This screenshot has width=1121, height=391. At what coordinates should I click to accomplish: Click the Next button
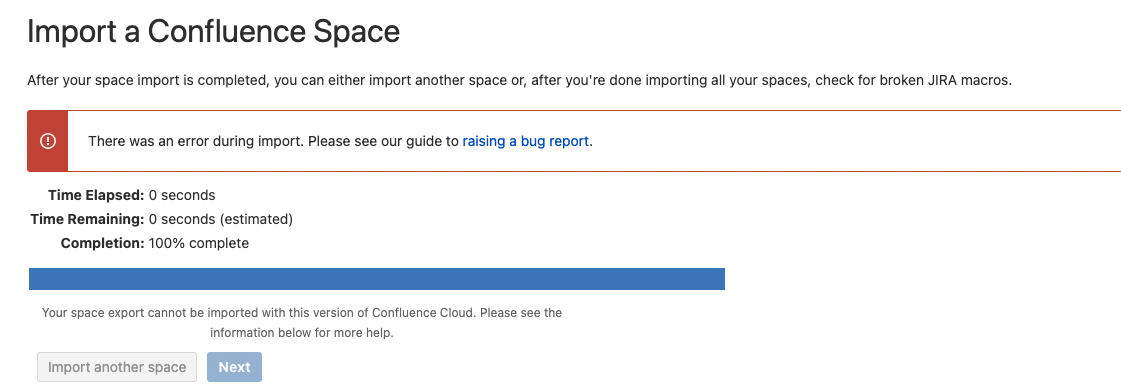pos(234,367)
